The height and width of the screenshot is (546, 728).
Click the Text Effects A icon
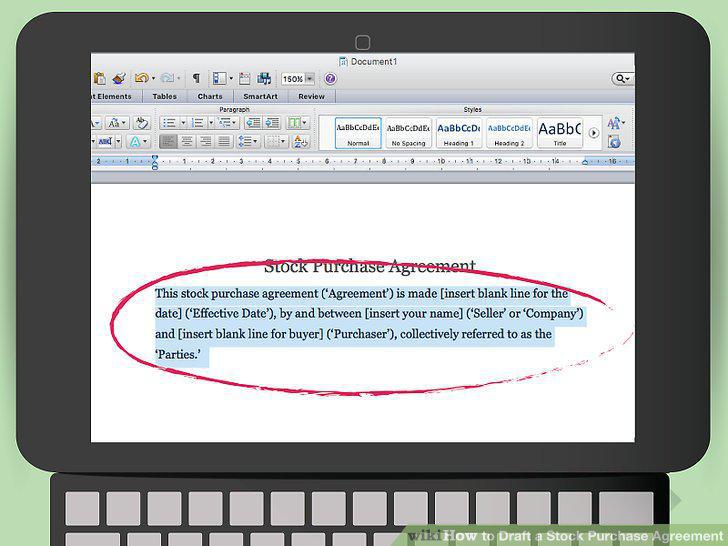click(135, 141)
